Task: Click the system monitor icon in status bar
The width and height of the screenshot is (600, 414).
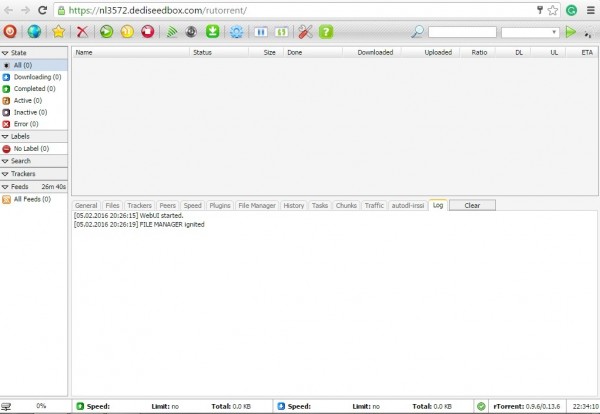Action: pyautogui.click(x=6, y=406)
